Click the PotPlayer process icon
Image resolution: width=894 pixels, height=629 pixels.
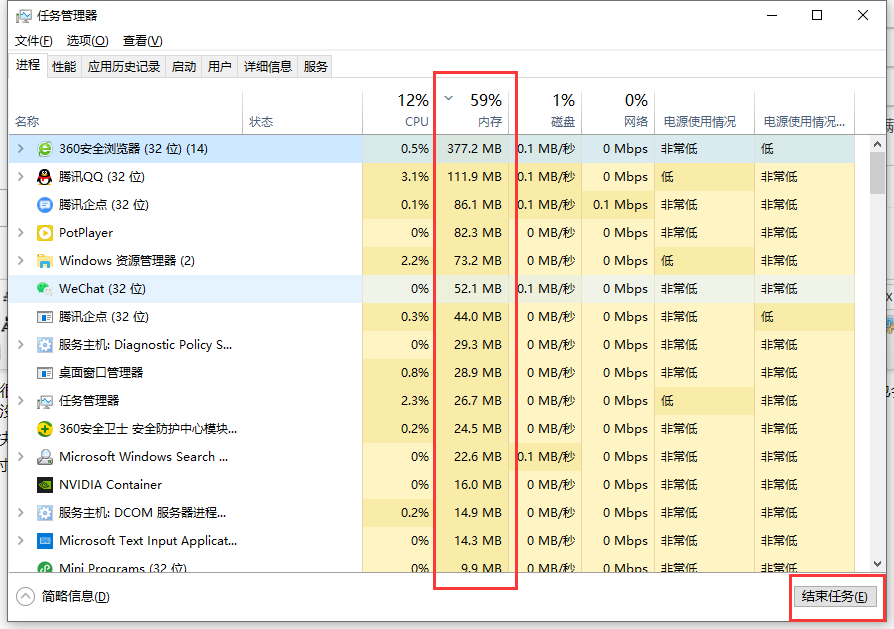(x=44, y=233)
